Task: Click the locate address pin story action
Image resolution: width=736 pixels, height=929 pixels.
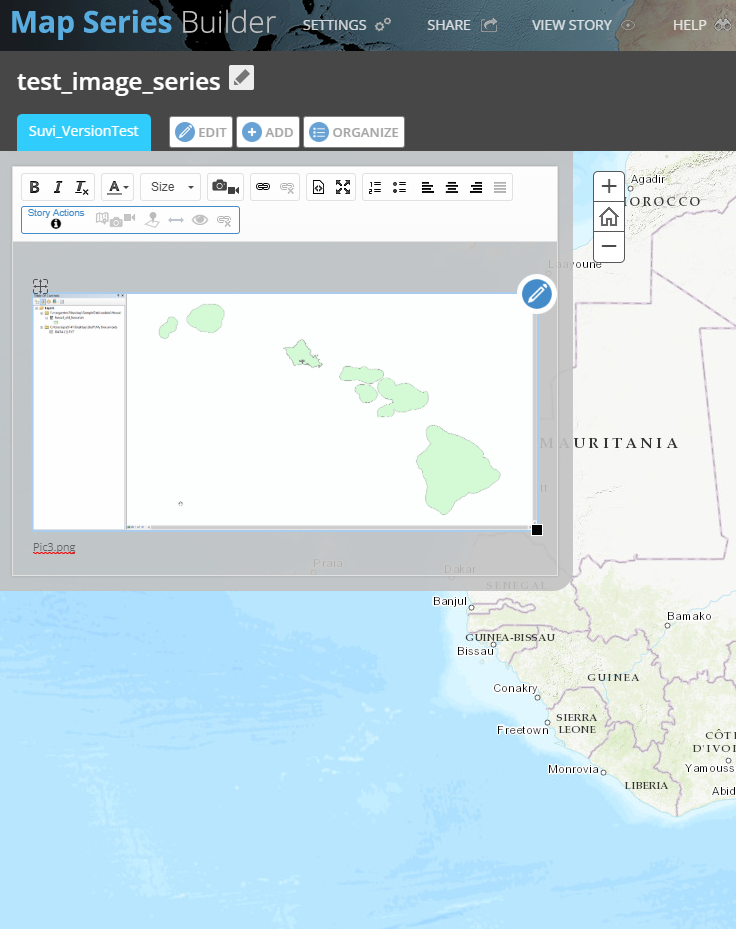Action: (x=152, y=220)
